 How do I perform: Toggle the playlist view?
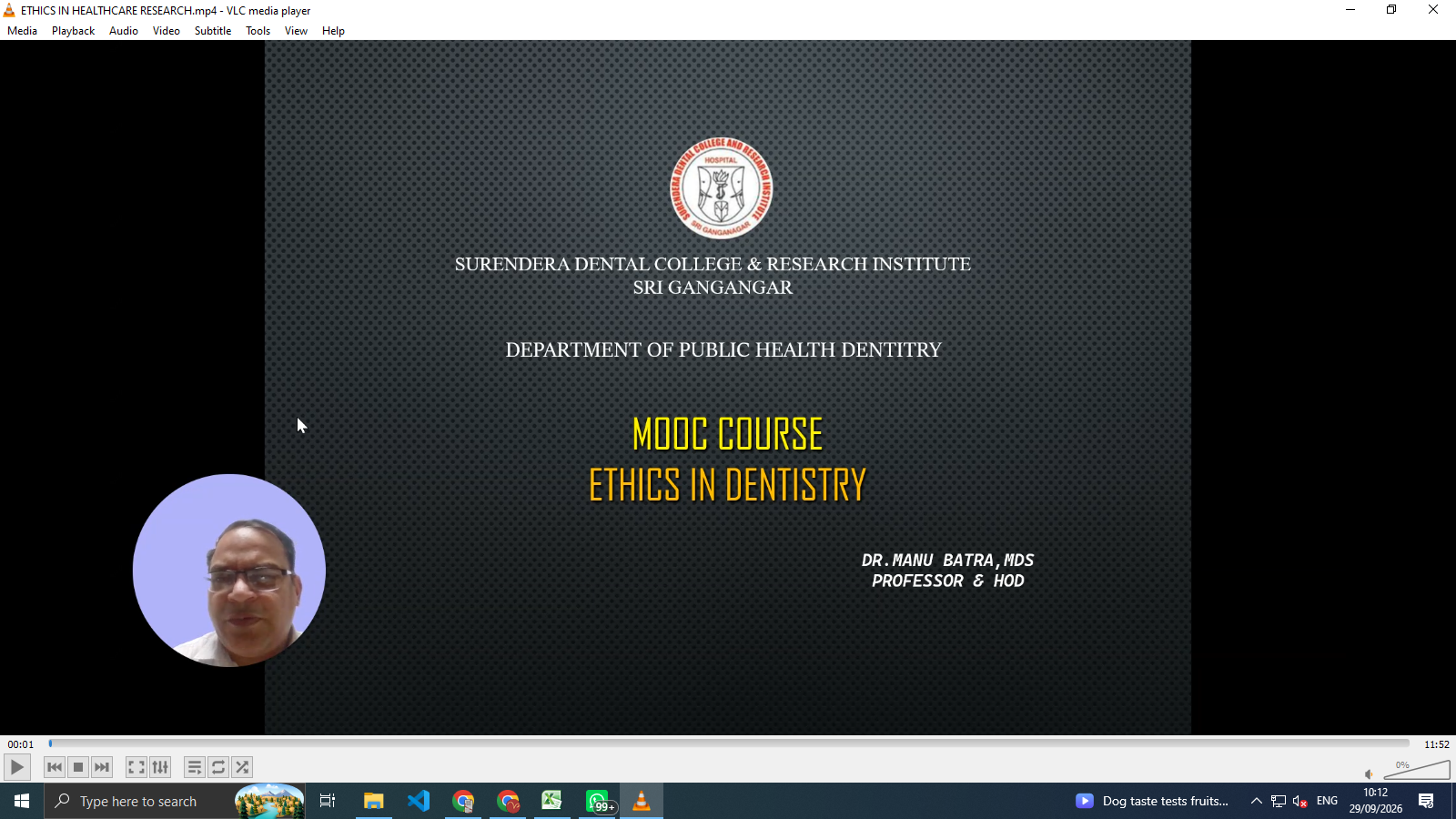click(x=195, y=767)
